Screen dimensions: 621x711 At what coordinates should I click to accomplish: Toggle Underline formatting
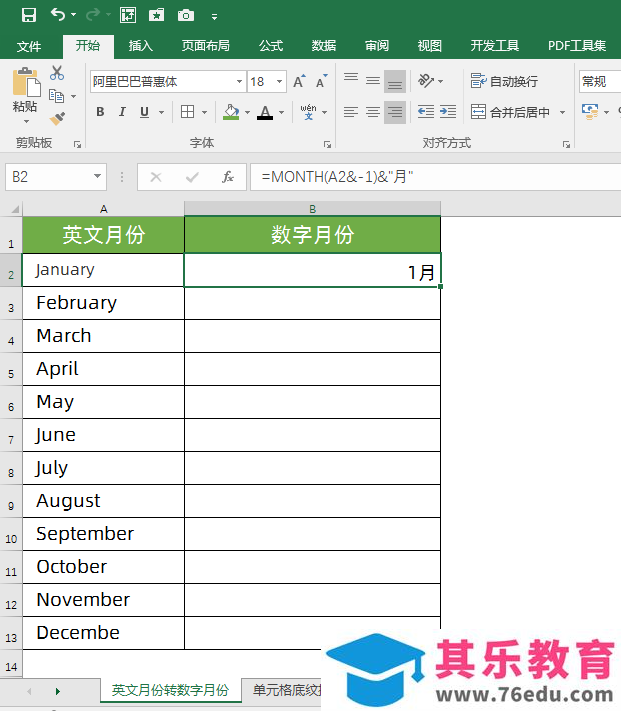(x=144, y=112)
